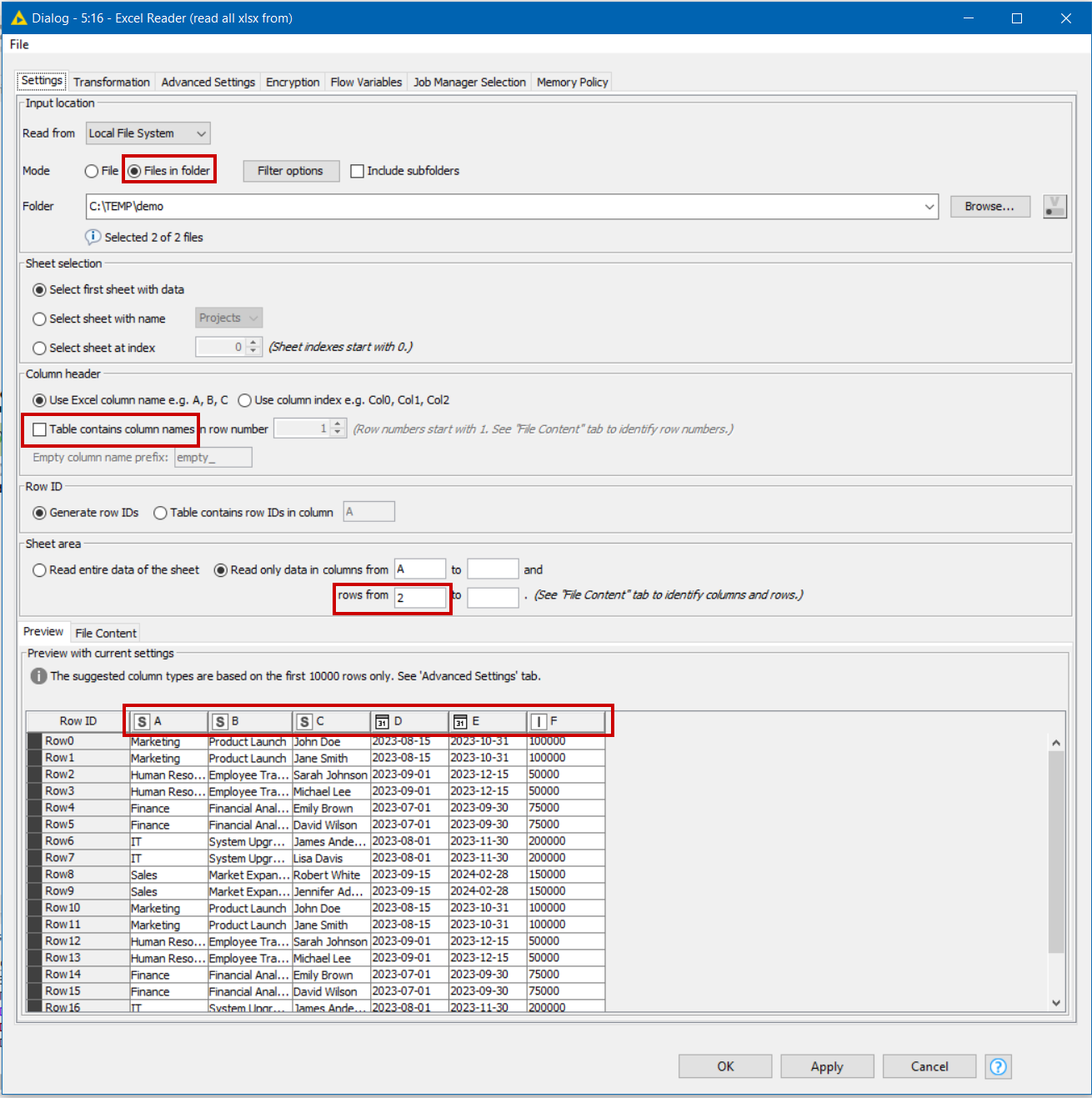Click date type icon of column D
Image resolution: width=1092 pixels, height=1098 pixels.
[x=382, y=722]
